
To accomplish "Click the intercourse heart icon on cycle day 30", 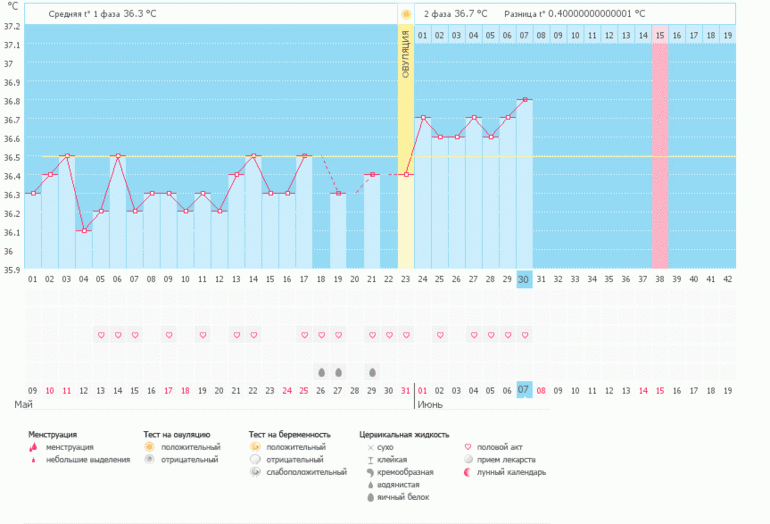I will (x=525, y=335).
